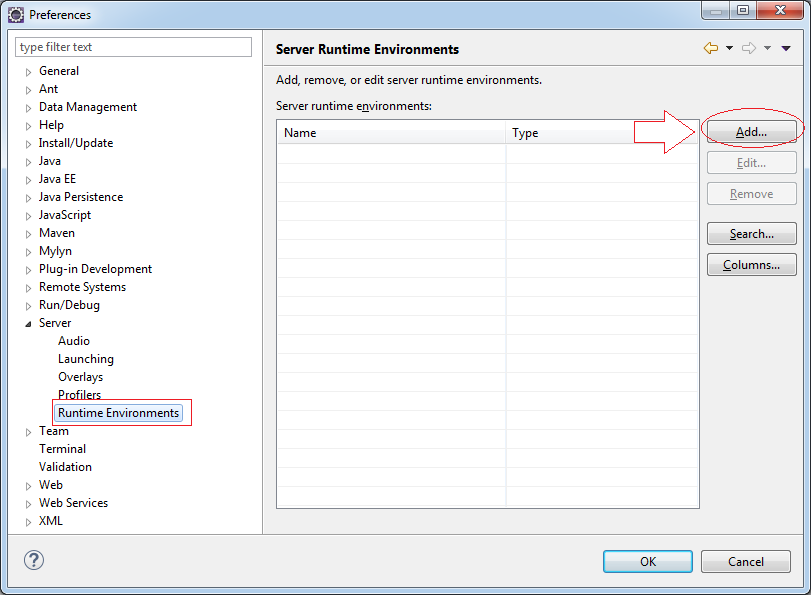Select Data Management in the tree
This screenshot has width=811, height=595.
click(88, 107)
